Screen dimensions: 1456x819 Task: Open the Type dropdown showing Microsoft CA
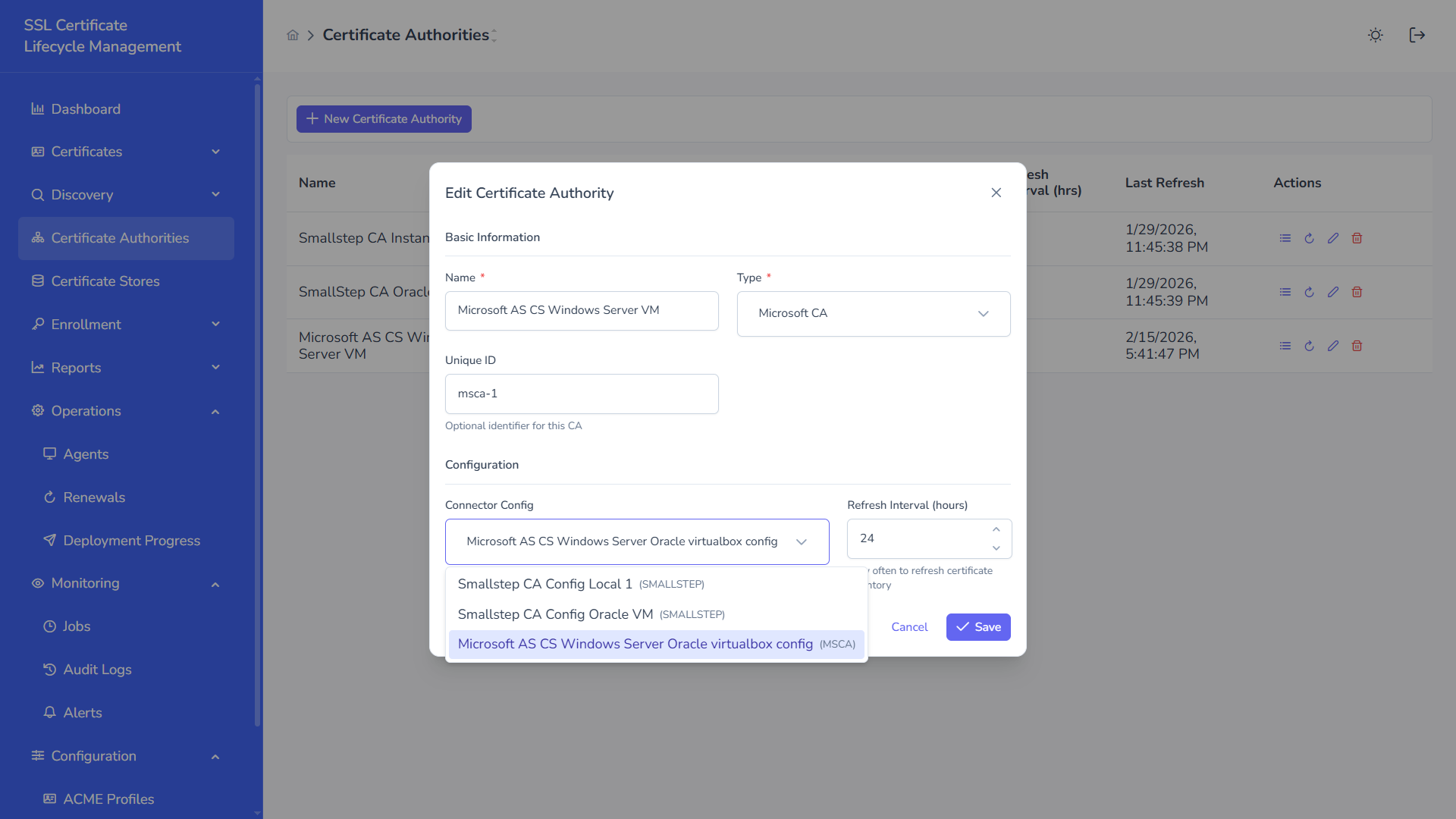pos(873,313)
